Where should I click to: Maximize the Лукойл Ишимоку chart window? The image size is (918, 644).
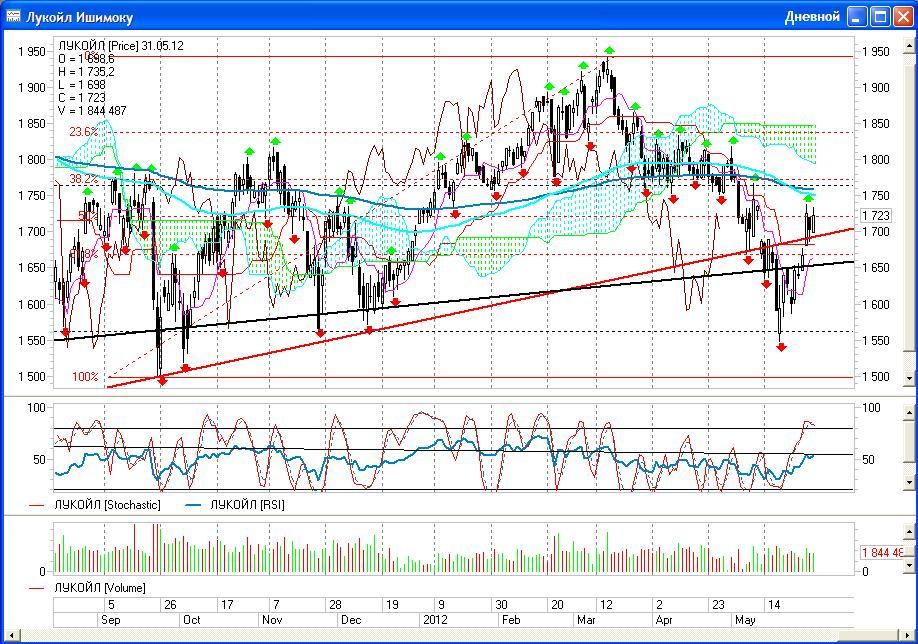tap(881, 16)
